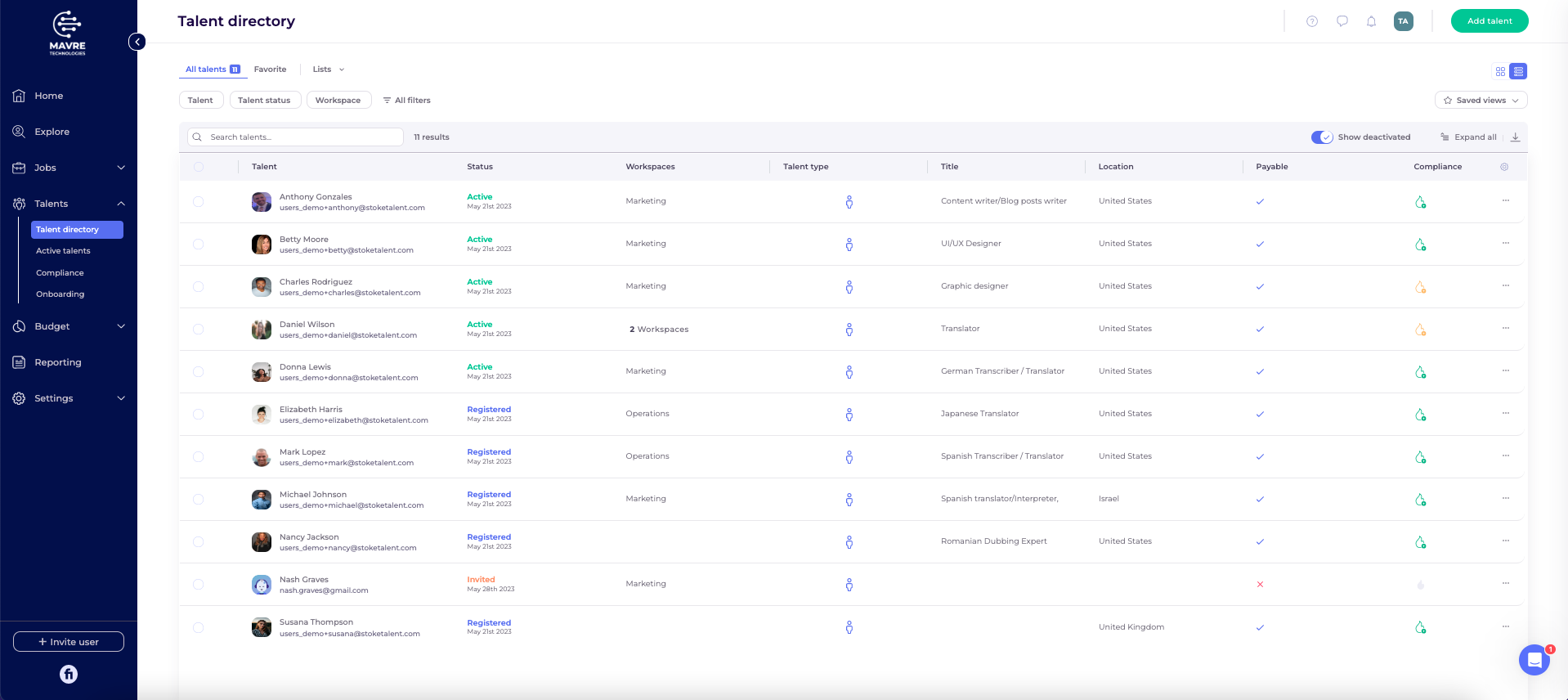Open the TA user avatar menu

(1404, 21)
